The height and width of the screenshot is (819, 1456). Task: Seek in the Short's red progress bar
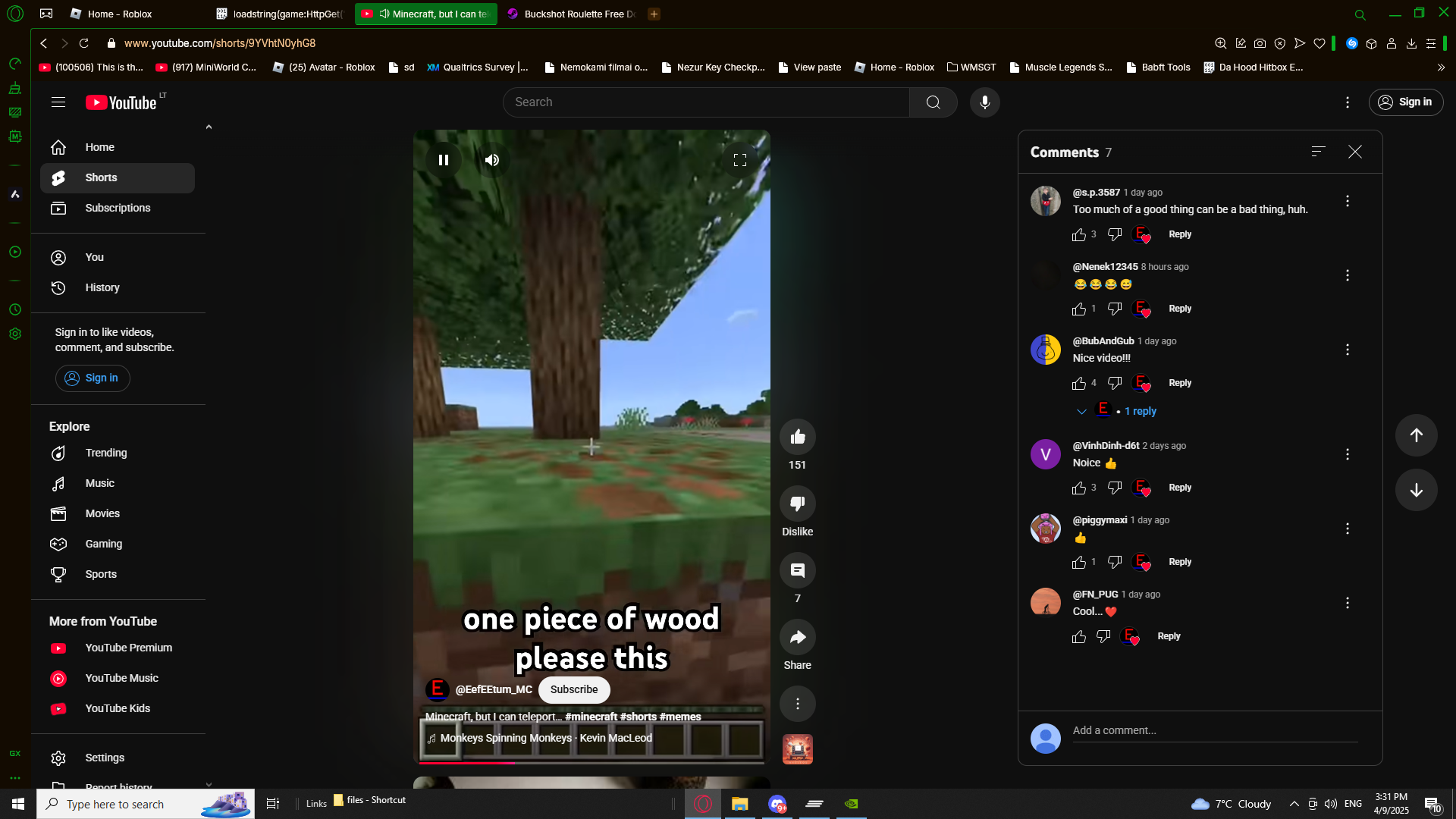591,762
